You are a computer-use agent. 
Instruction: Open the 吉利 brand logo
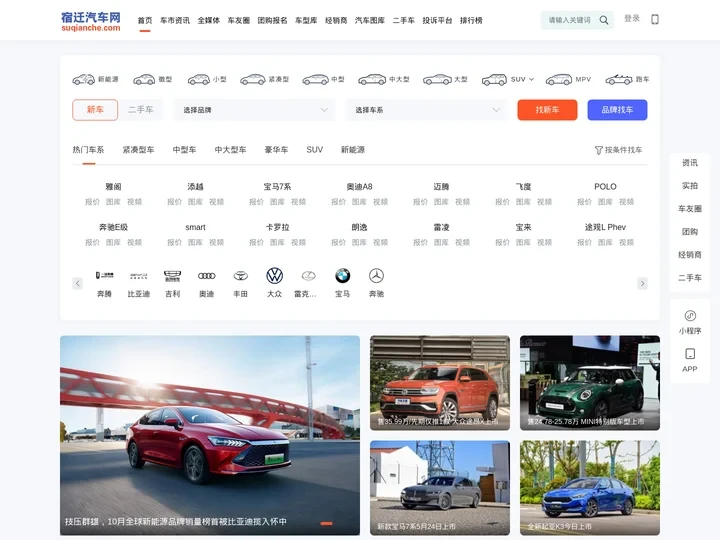coord(173,276)
